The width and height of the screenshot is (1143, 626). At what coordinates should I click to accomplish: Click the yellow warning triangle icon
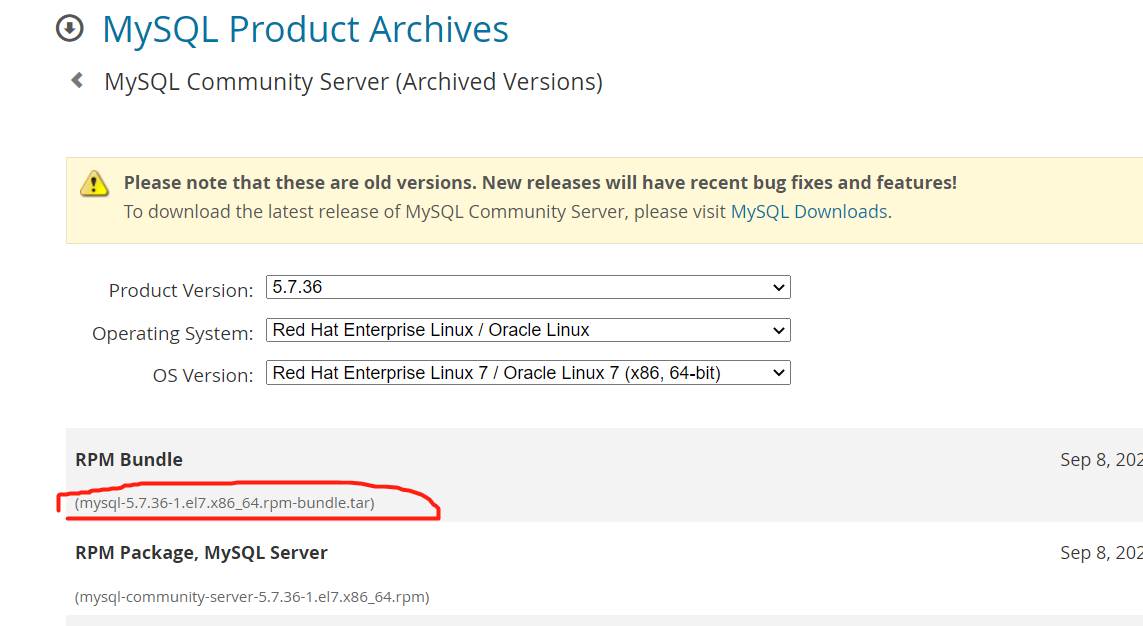94,183
